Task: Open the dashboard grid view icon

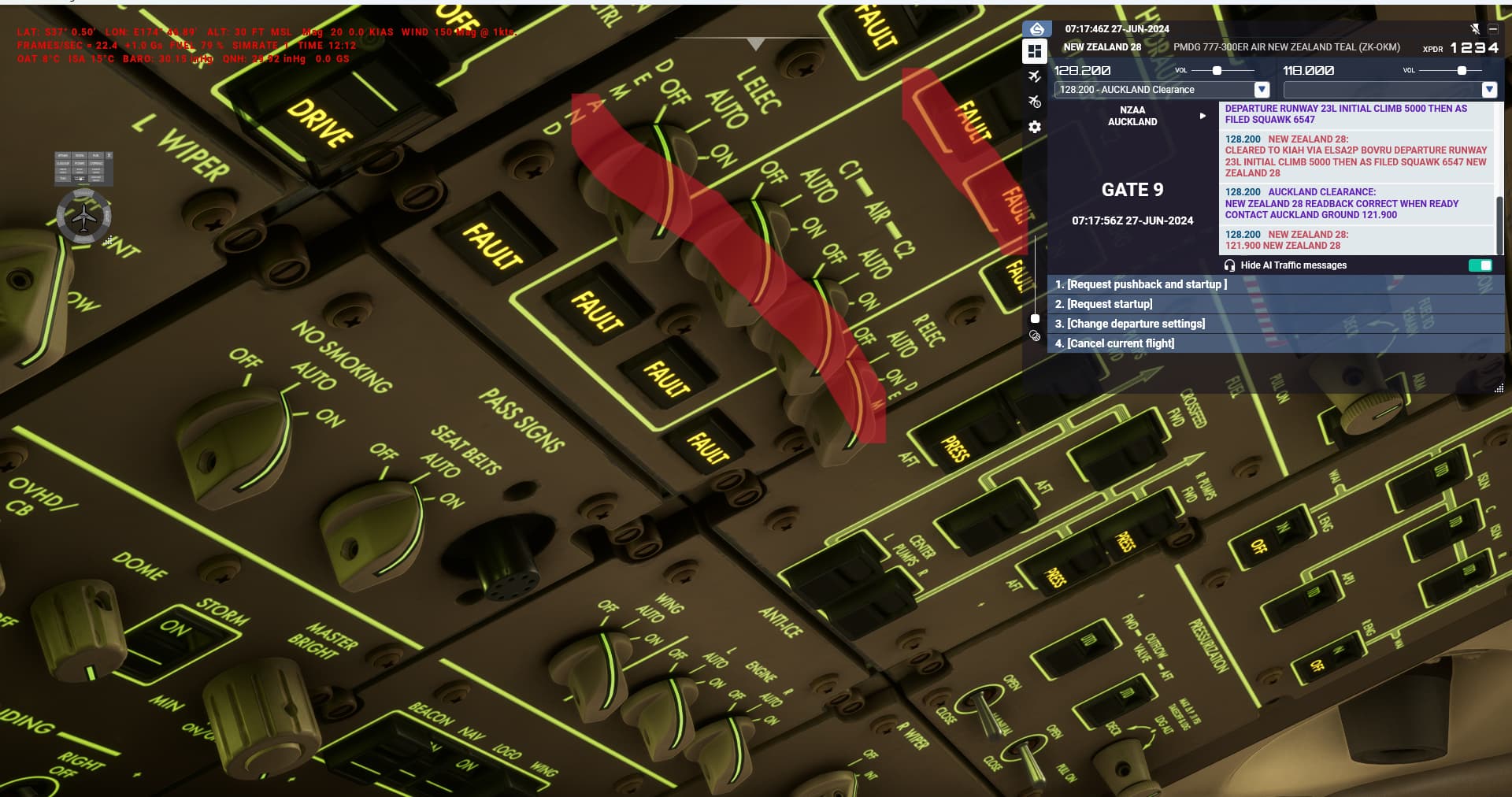Action: pos(1035,51)
